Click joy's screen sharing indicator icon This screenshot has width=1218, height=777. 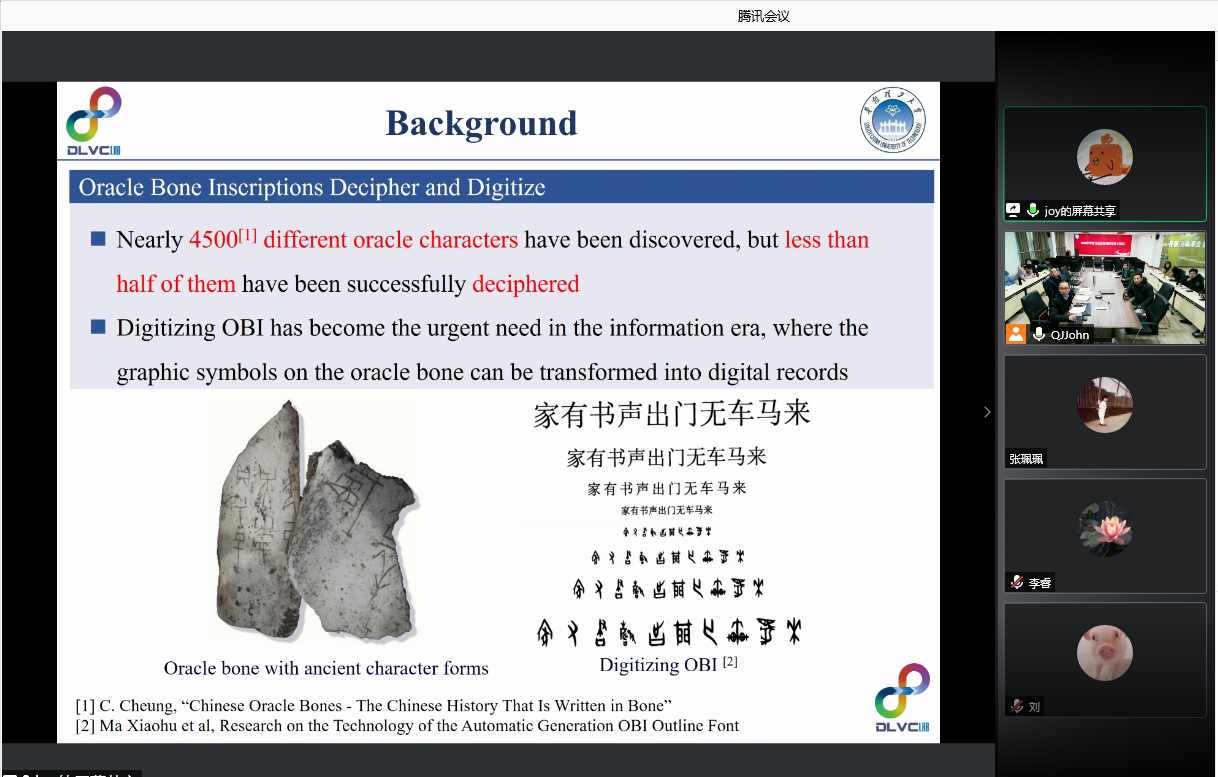click(1014, 210)
